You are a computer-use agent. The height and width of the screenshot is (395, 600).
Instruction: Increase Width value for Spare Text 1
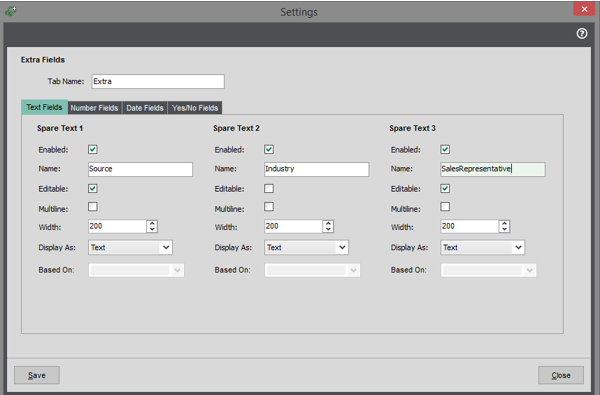pos(152,223)
